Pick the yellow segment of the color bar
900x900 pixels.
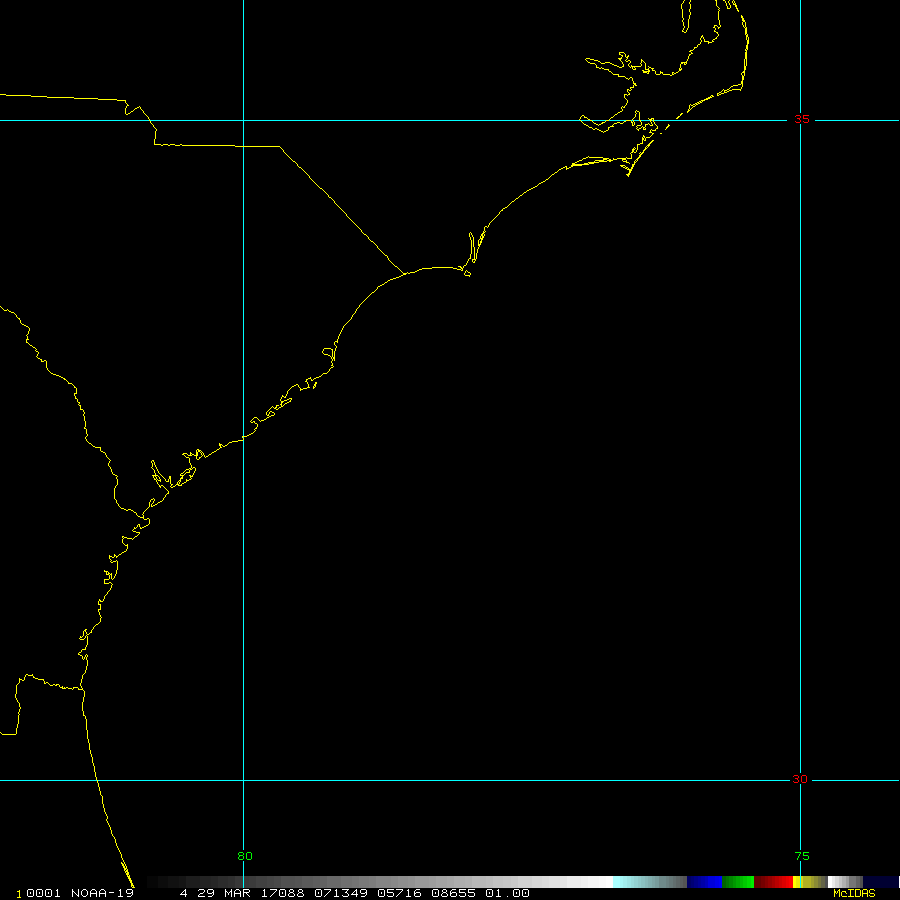(798, 882)
